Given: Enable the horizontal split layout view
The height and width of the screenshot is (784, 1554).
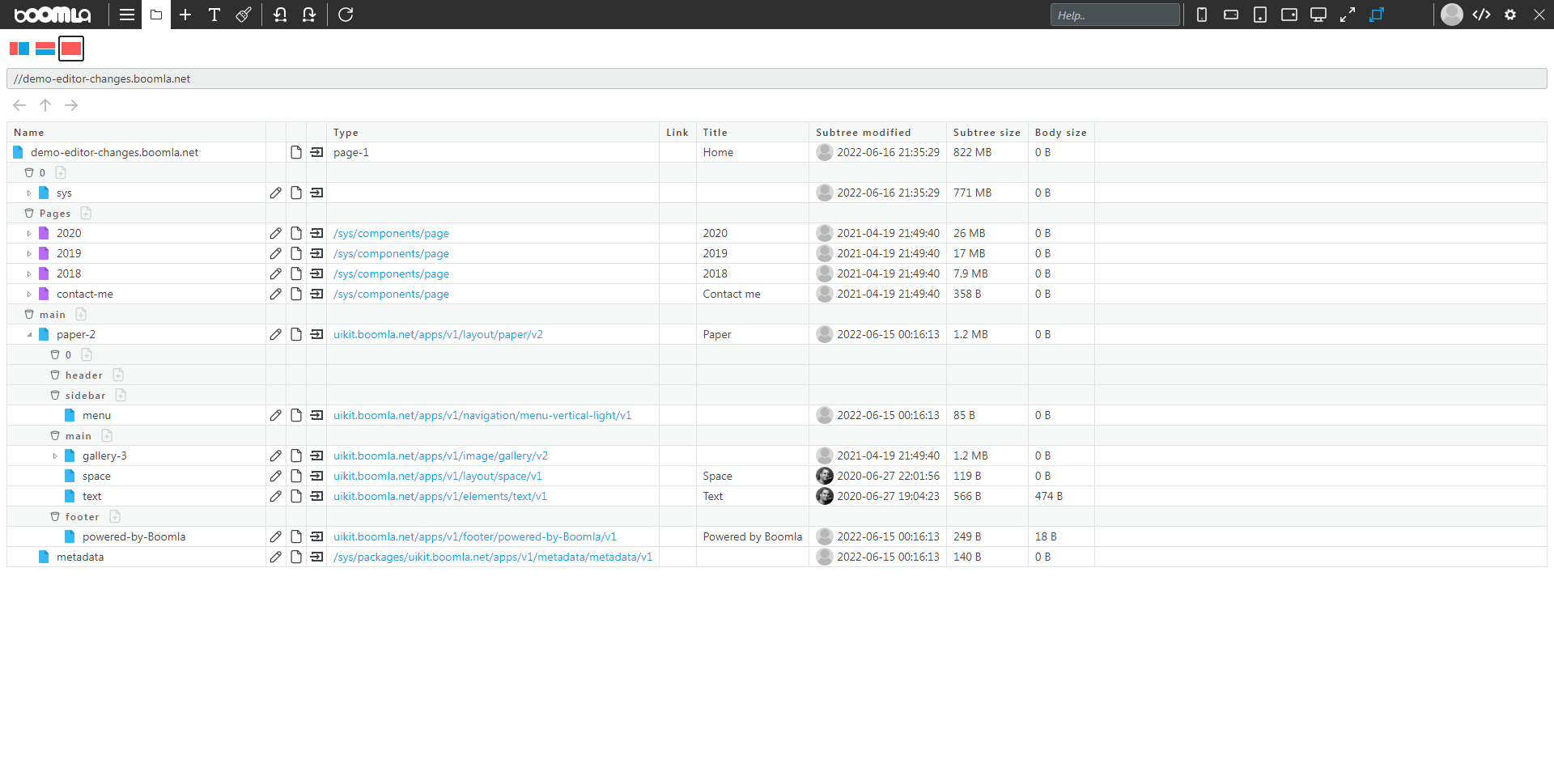Looking at the screenshot, I should coord(45,49).
